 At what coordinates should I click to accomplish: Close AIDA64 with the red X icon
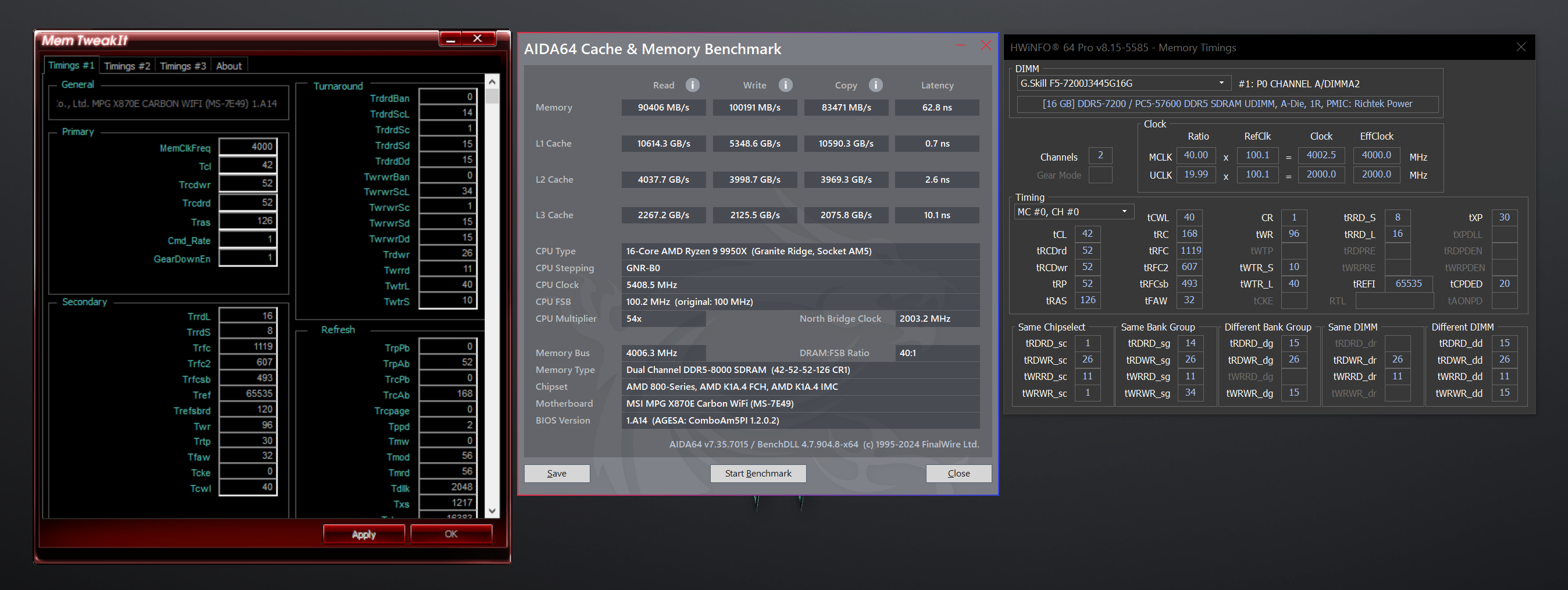[985, 45]
